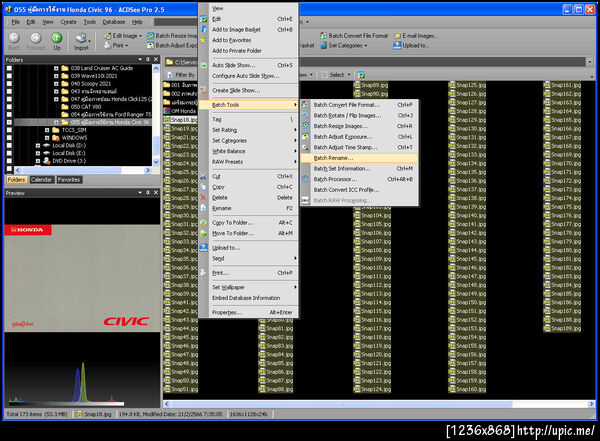Click the Copy To Folder icon
Viewport: 600px width, 441px height.
(203, 223)
